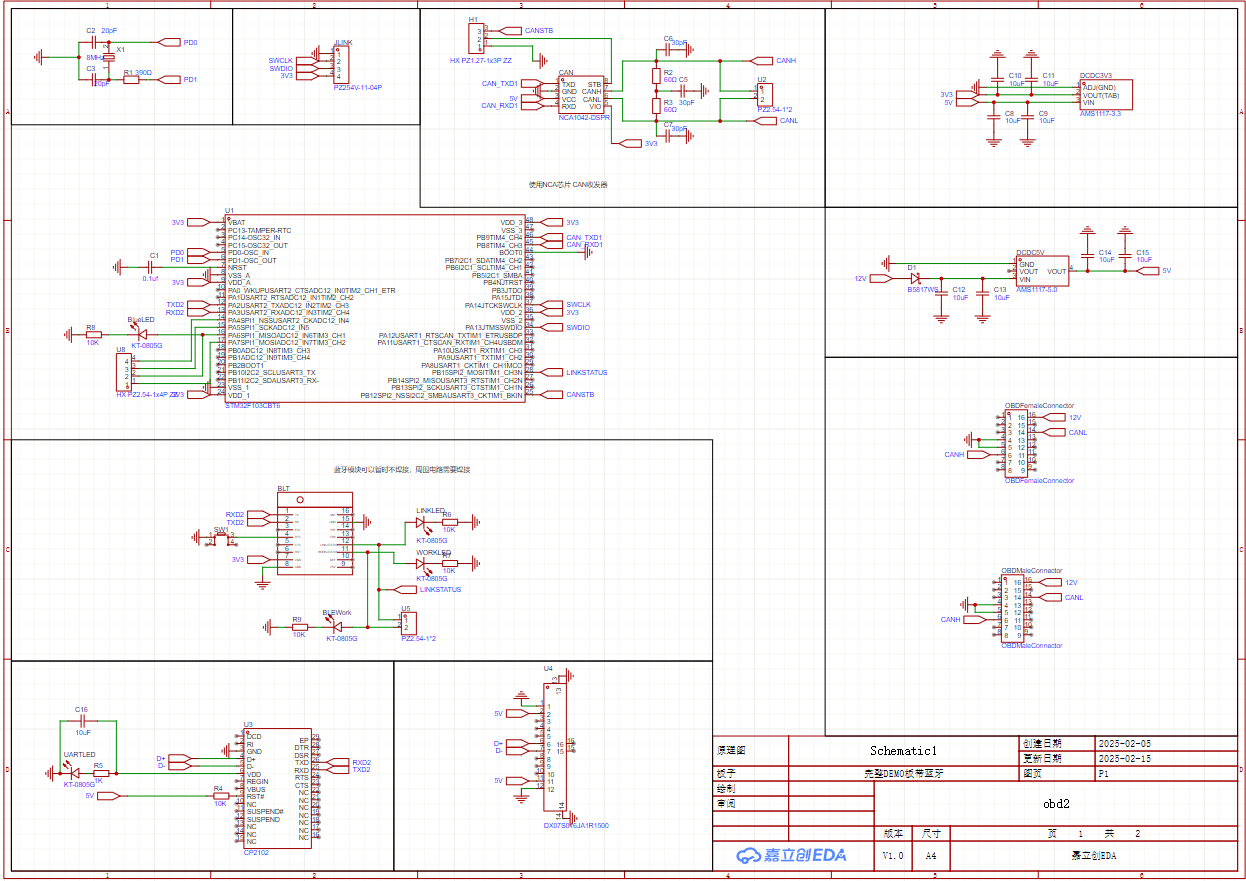
Task: Click the 嘉立创EDA logo in title block
Action: click(x=790, y=855)
